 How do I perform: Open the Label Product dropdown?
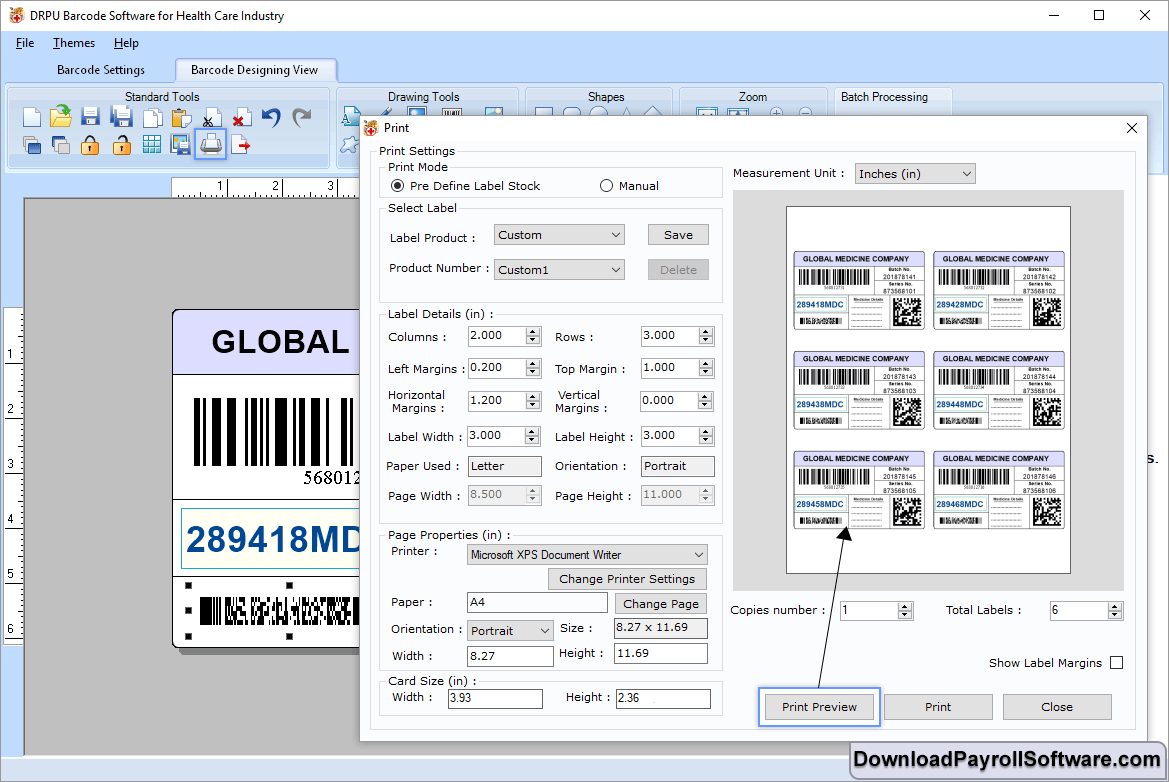pyautogui.click(x=559, y=235)
